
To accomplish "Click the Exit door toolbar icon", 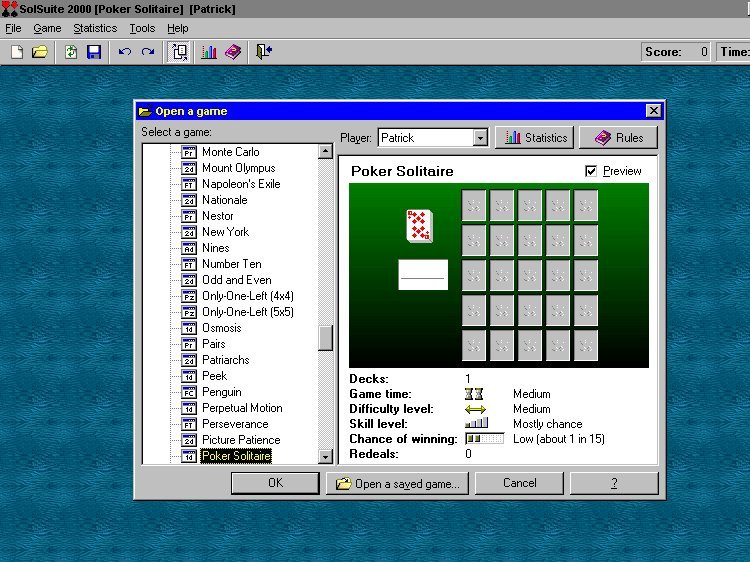I will [264, 52].
